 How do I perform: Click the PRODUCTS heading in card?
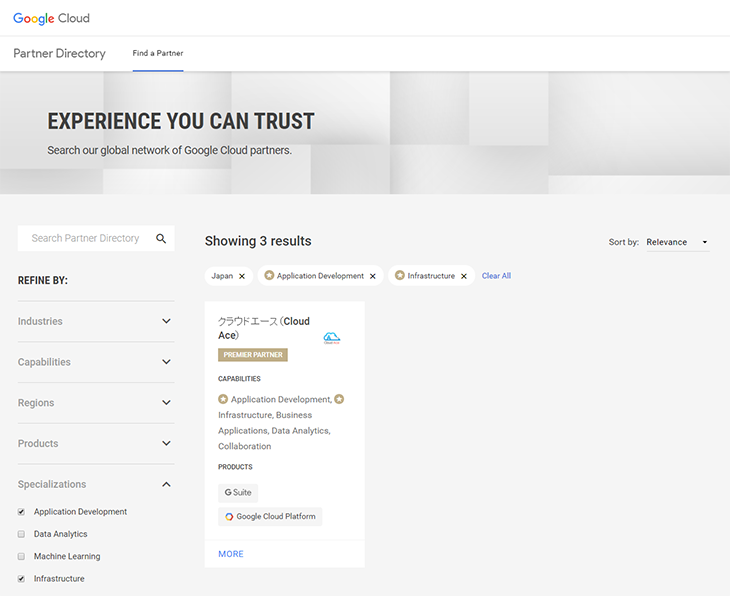(235, 467)
